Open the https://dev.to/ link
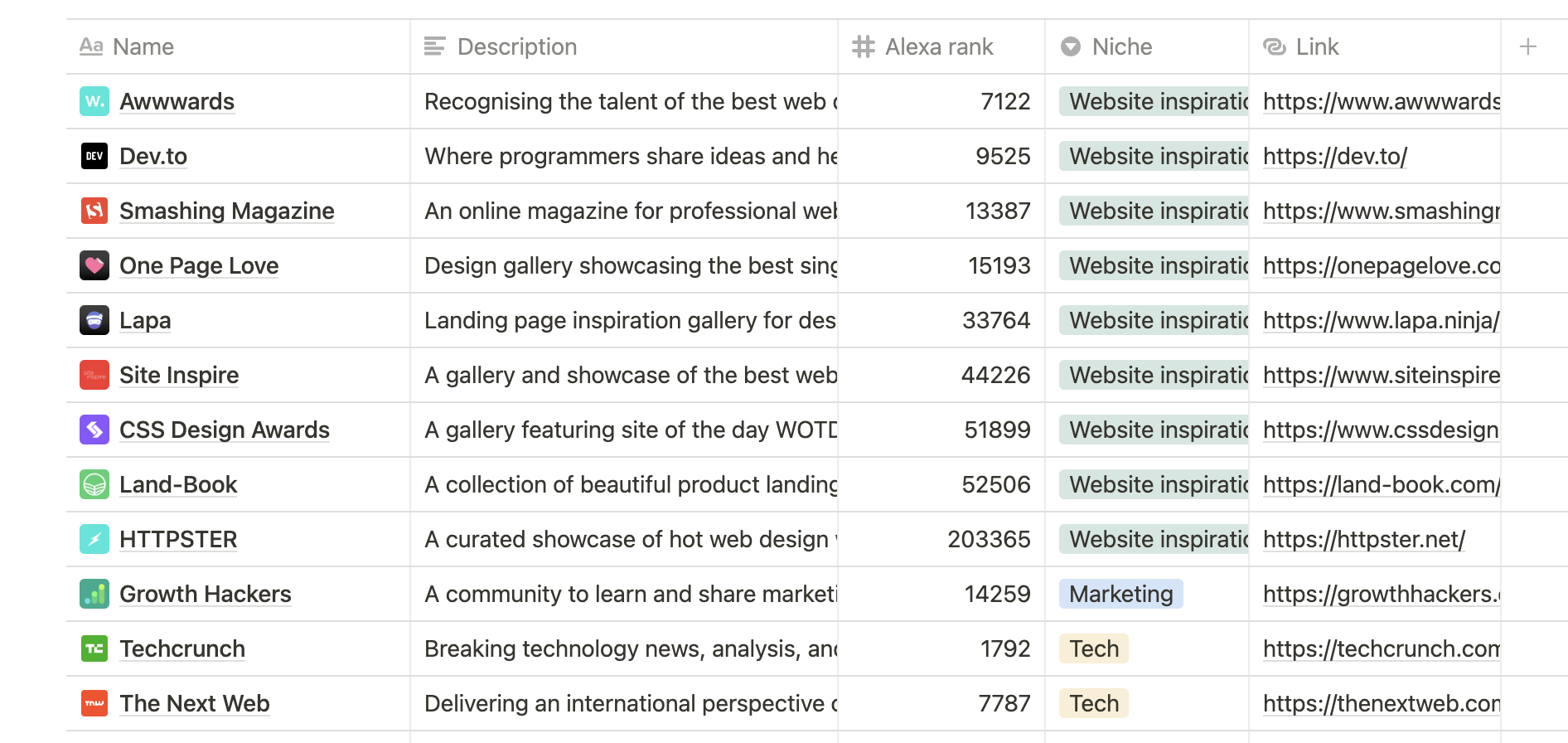 (x=1335, y=156)
